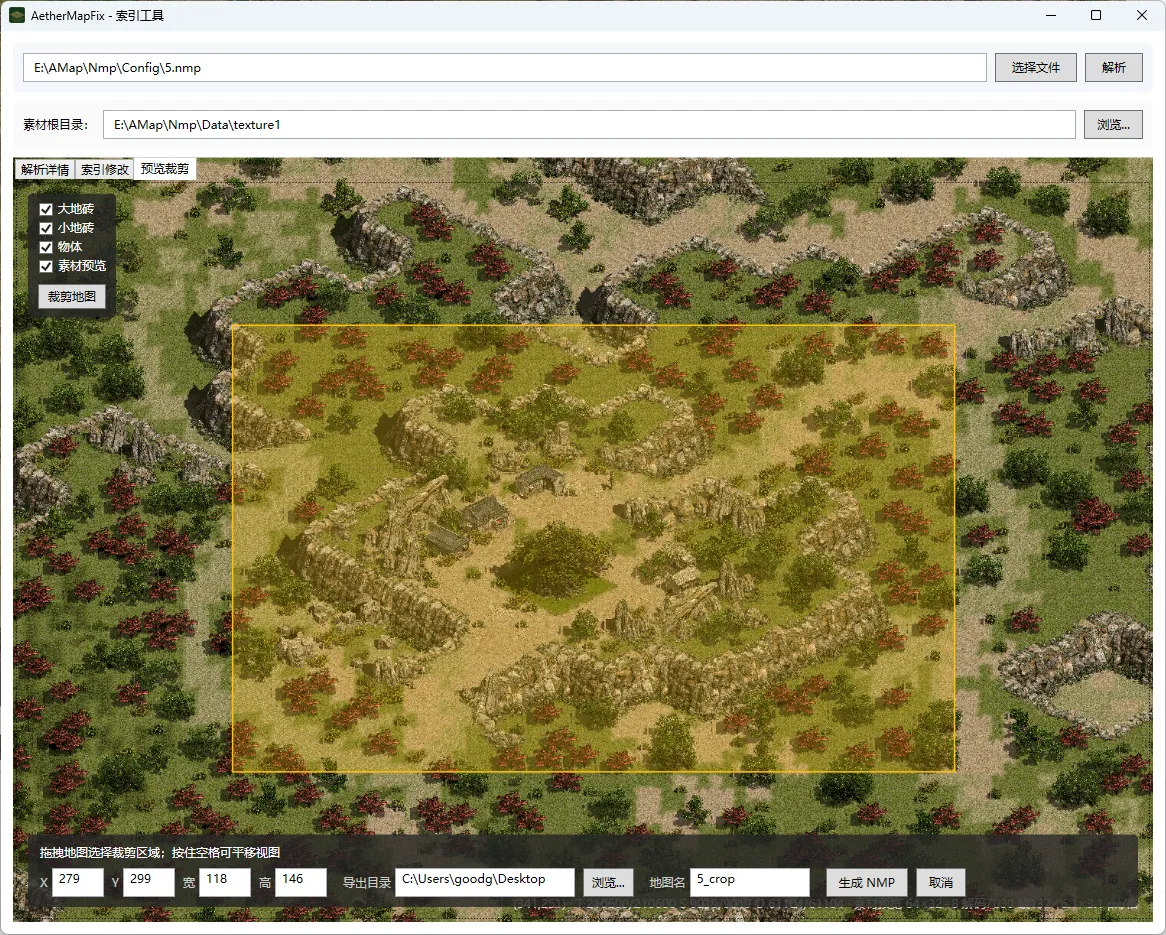The height and width of the screenshot is (935, 1166).
Task: Click the AetherMapFix app icon in title bar
Action: tap(17, 15)
